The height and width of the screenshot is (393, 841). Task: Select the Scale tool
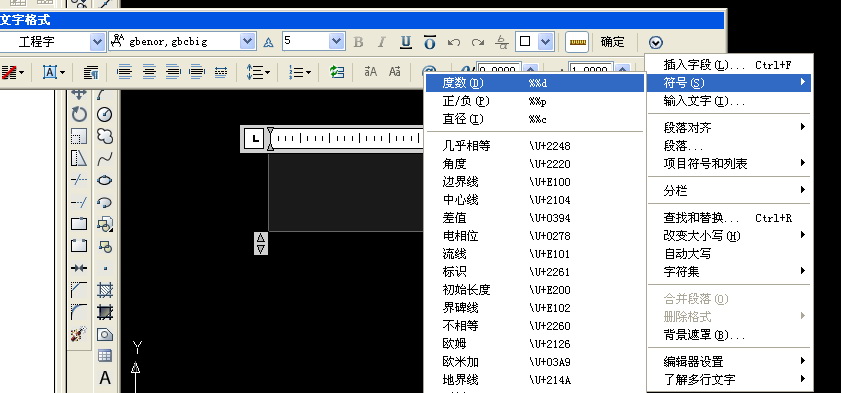[79, 136]
